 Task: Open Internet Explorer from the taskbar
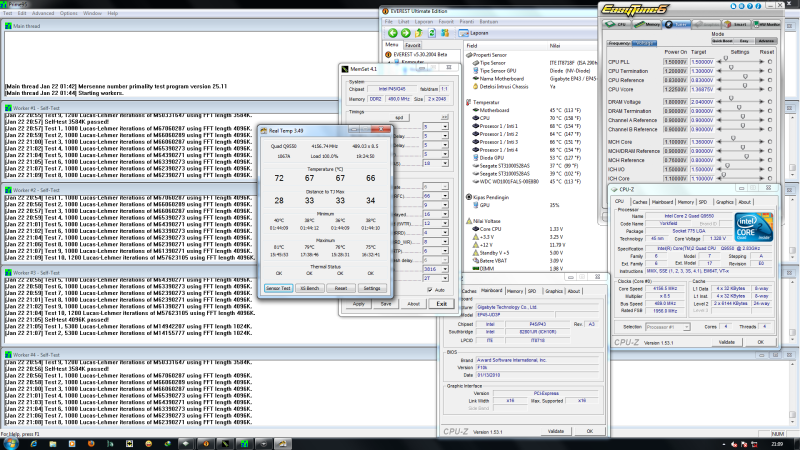[33, 444]
